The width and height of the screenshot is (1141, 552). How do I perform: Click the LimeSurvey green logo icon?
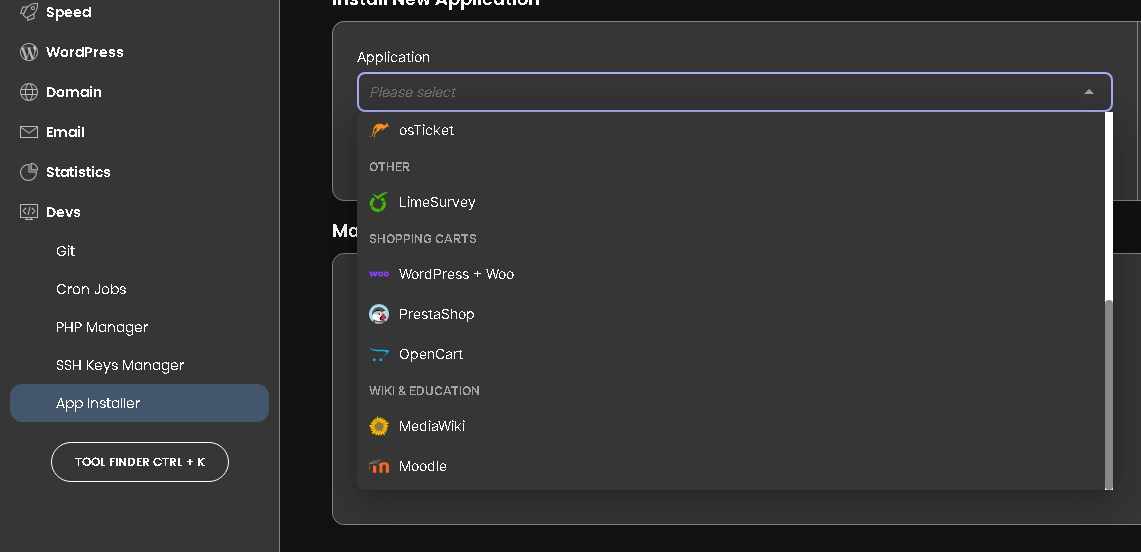(x=378, y=202)
